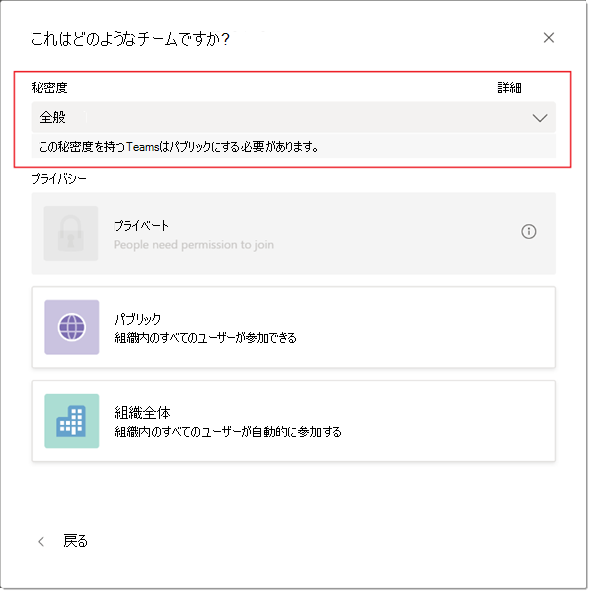Image resolution: width=591 pixels, height=593 pixels.
Task: Click the 秘密度 label
Action: [x=50, y=88]
